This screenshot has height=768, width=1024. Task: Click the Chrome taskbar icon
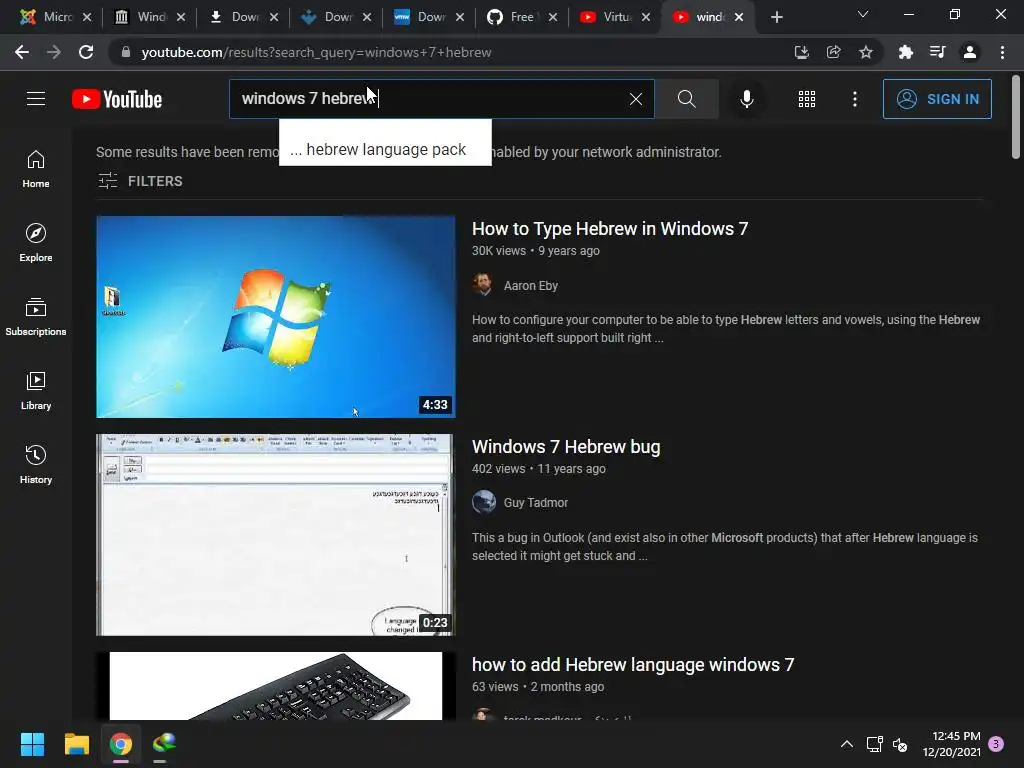coord(121,744)
